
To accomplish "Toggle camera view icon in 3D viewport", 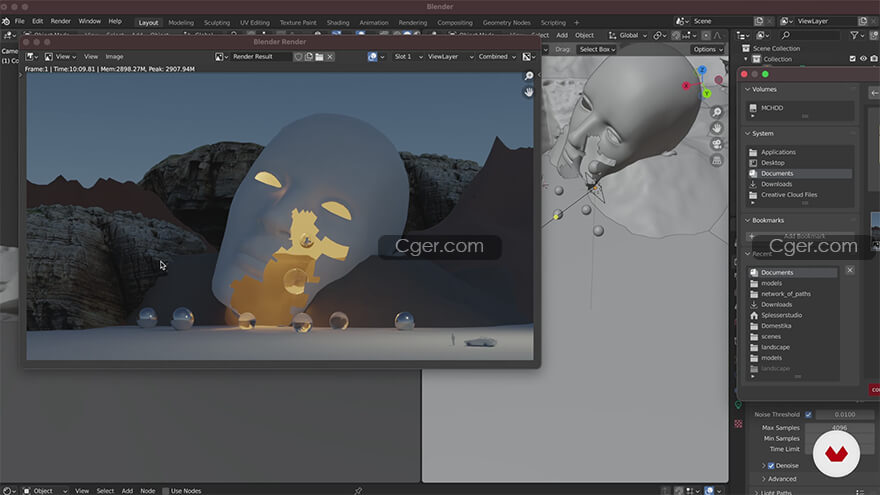I will click(717, 144).
